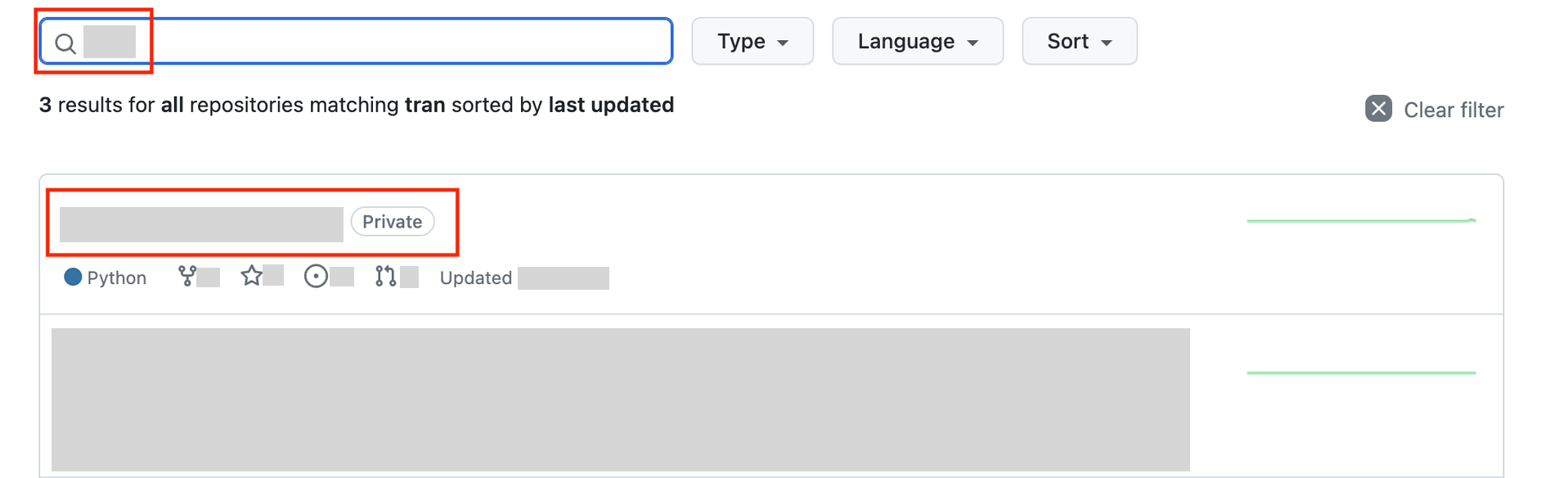Select the second repository result block

[x=620, y=399]
